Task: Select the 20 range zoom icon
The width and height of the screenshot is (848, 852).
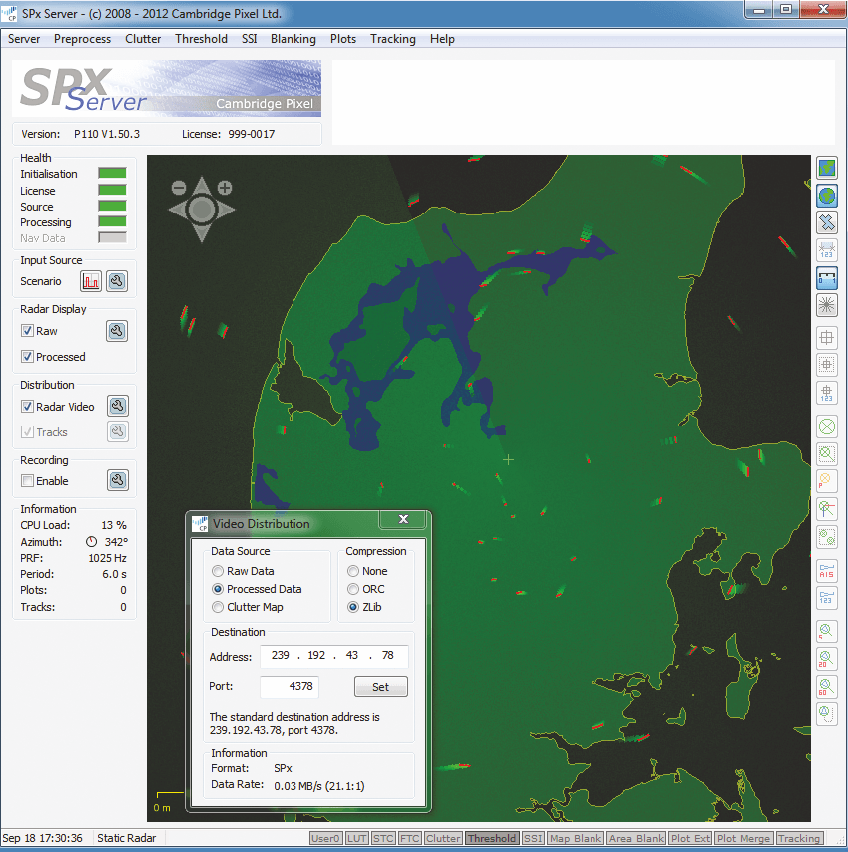Action: [x=827, y=658]
